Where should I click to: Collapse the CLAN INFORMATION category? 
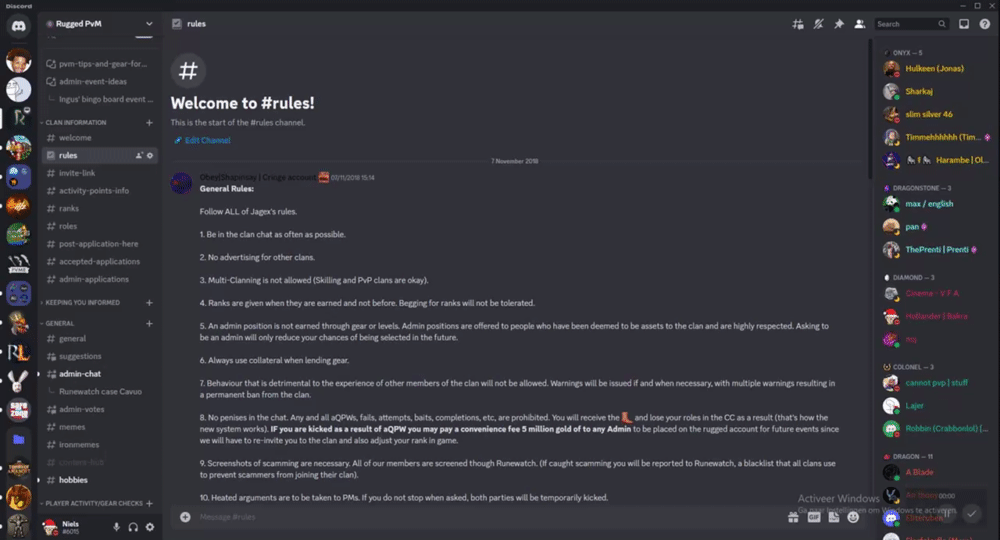(x=75, y=122)
